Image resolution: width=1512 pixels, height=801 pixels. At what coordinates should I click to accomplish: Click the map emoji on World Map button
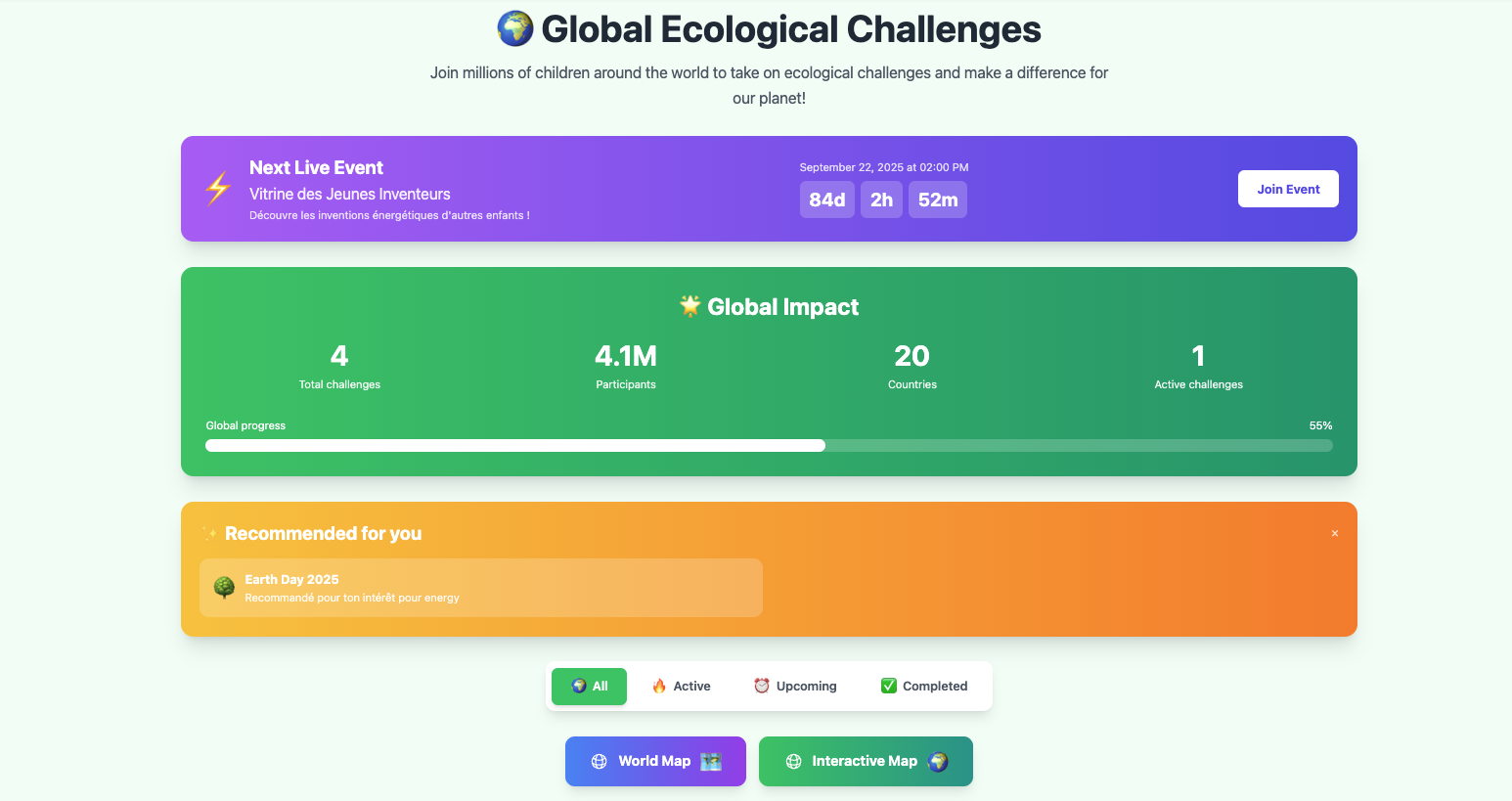coord(711,761)
